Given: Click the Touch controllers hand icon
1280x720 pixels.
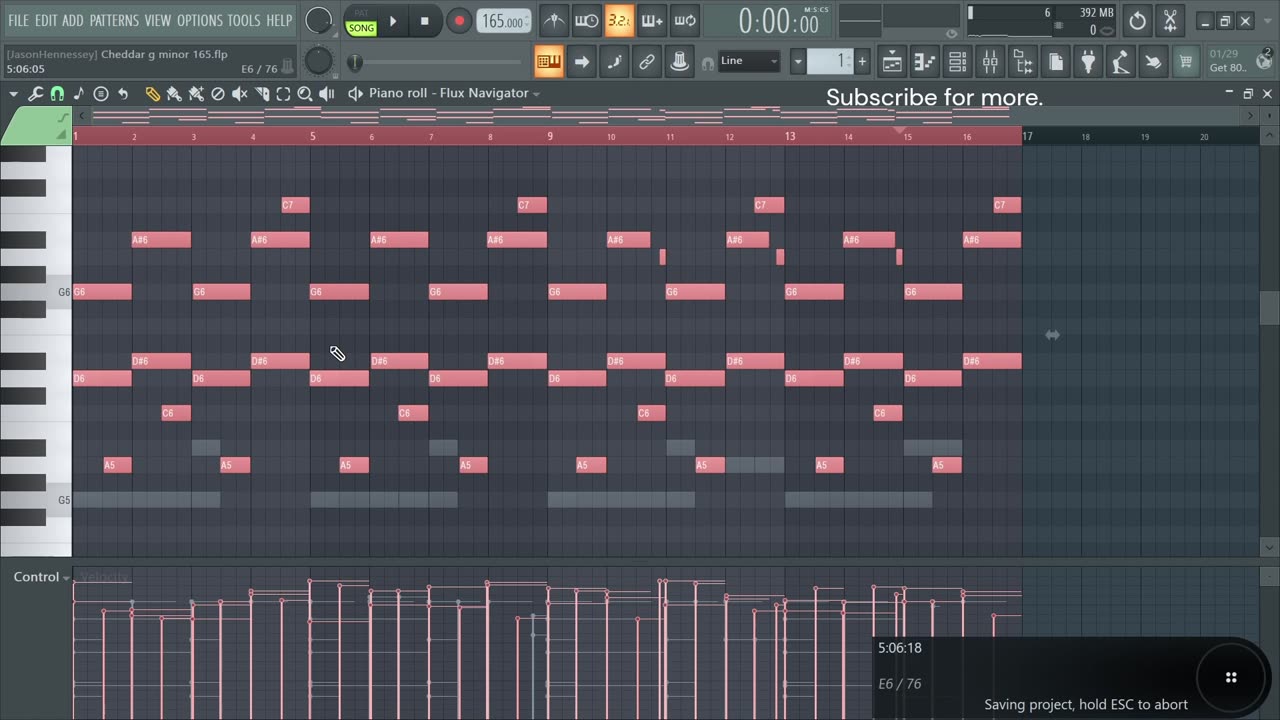Looking at the screenshot, I should click(1153, 62).
